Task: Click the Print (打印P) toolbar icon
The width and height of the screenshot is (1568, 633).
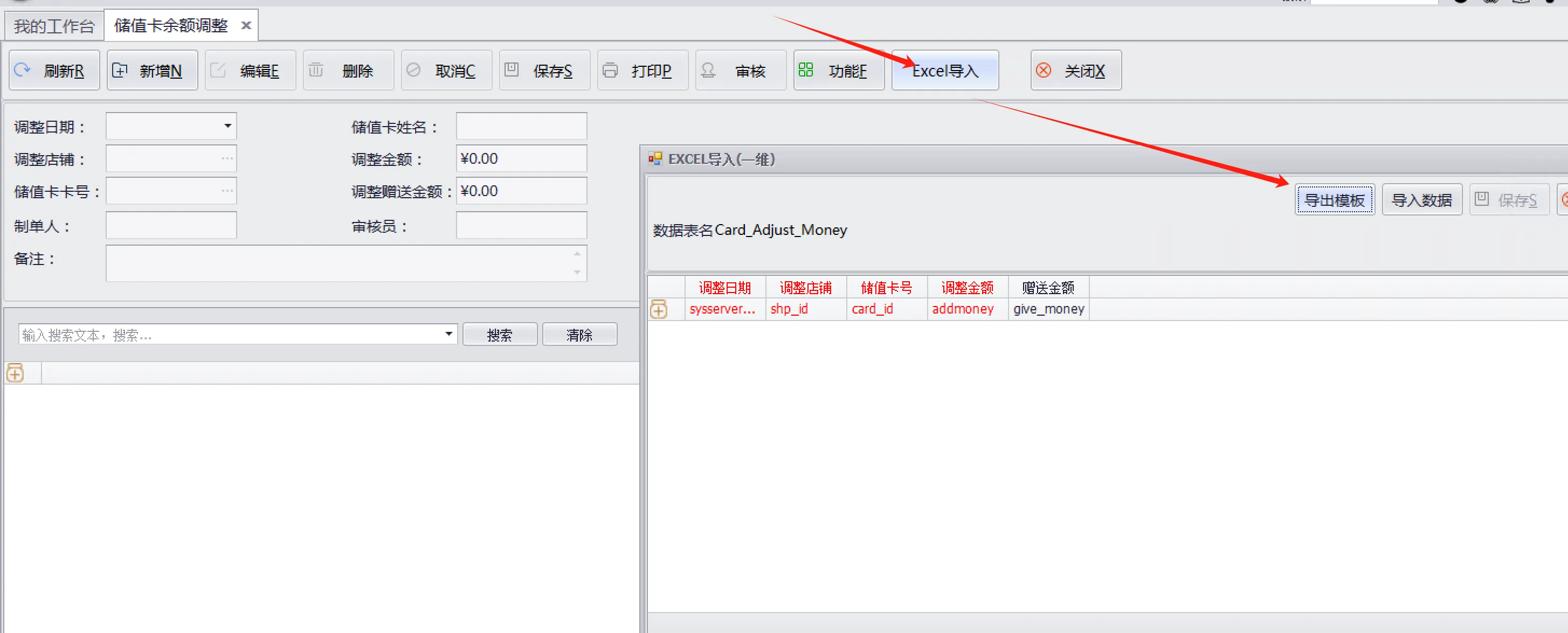Action: 610,70
